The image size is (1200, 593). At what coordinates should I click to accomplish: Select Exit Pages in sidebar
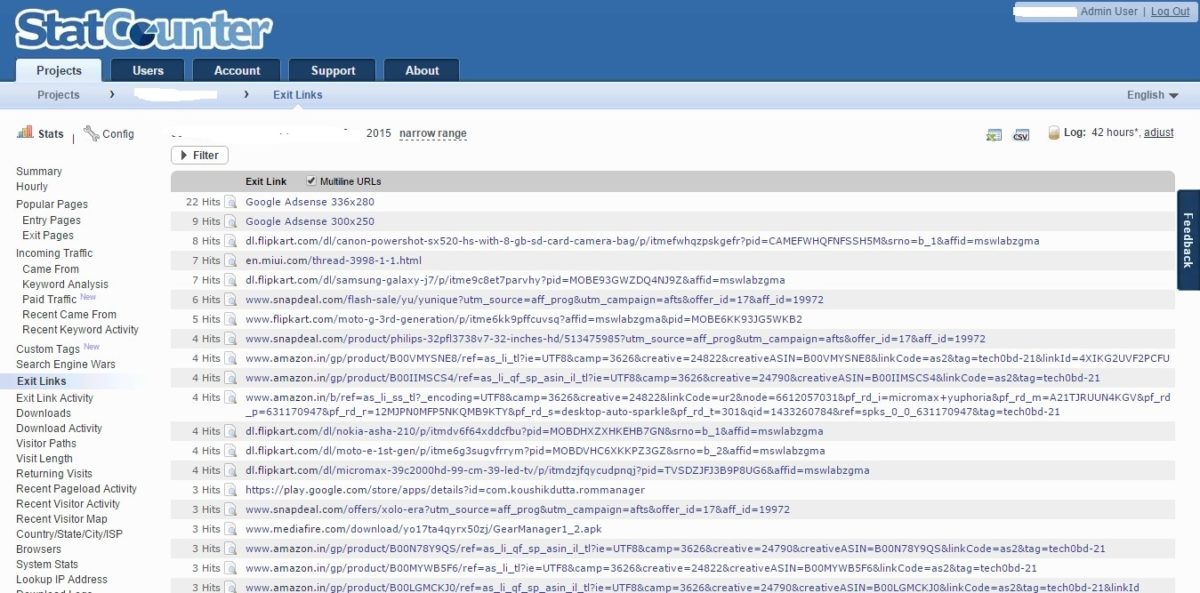click(x=48, y=235)
